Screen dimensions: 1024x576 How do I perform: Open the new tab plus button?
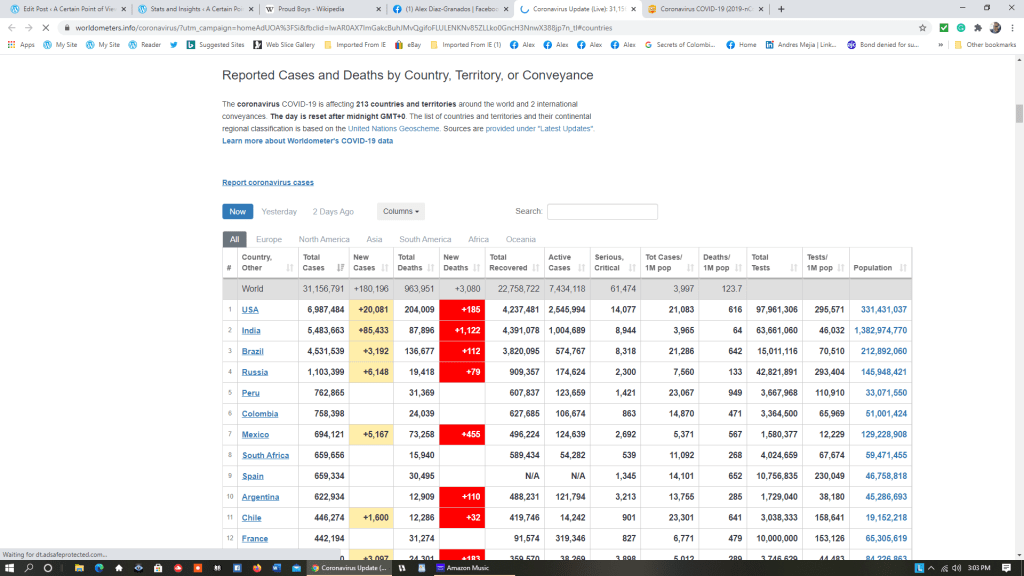tap(781, 9)
